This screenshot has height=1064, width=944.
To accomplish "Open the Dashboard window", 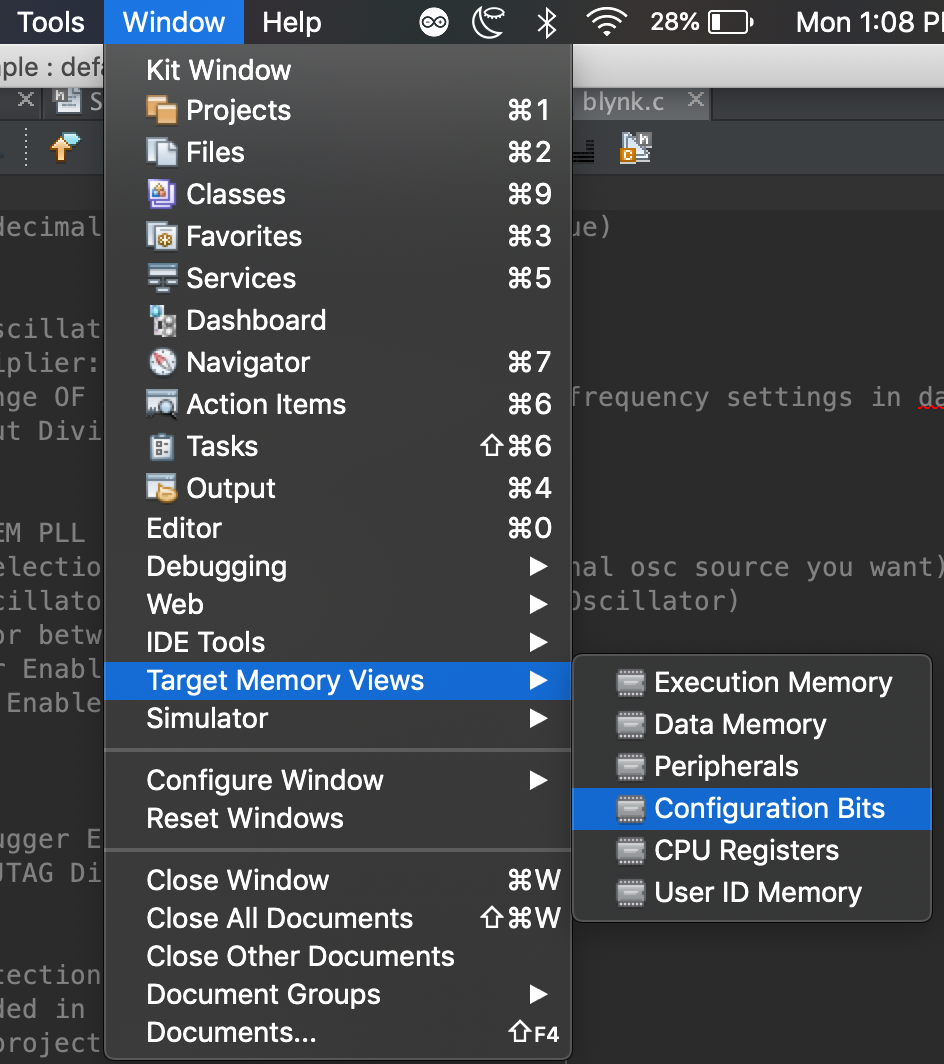I will click(x=256, y=320).
